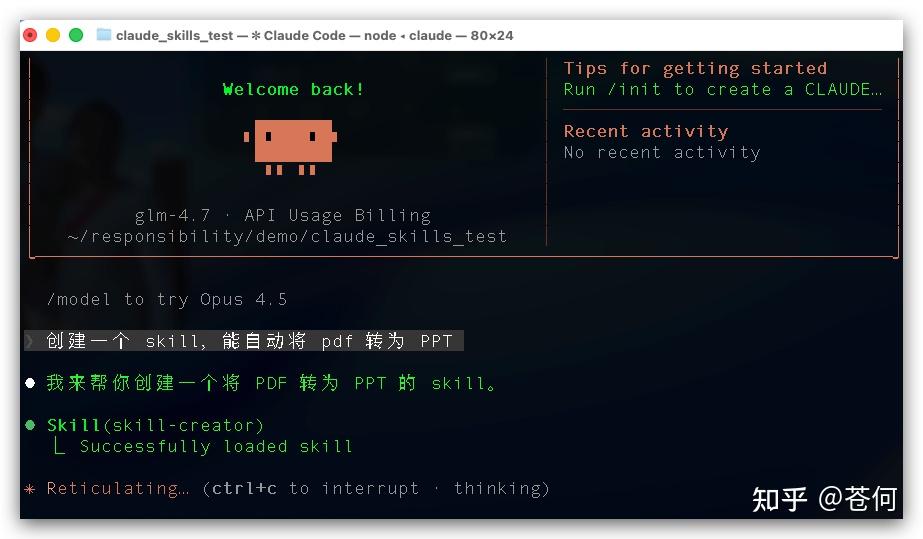
Task: Click the 'Recent activity' heading
Action: click(646, 131)
